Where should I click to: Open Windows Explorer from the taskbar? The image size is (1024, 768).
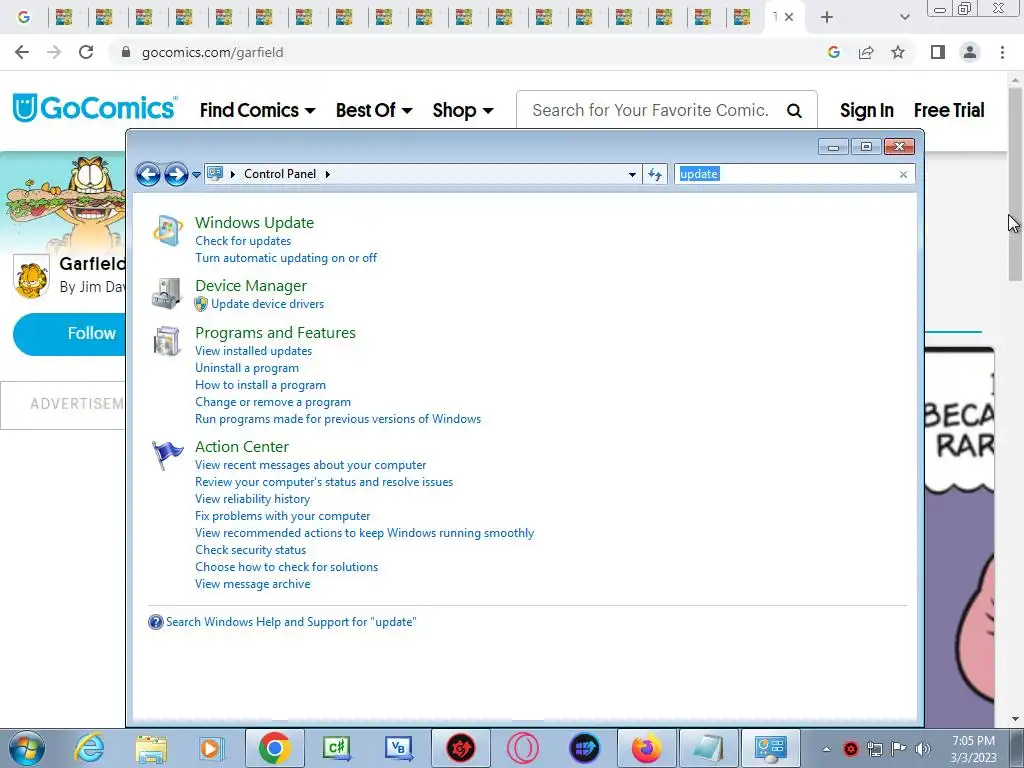click(151, 748)
